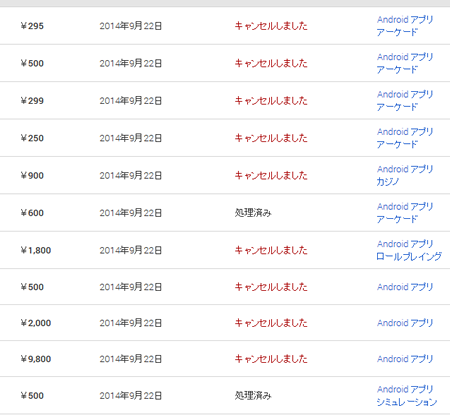Screen dimensions: 450x418
Task: Select アーケード category in the ¥250 row
Action: 397,144
